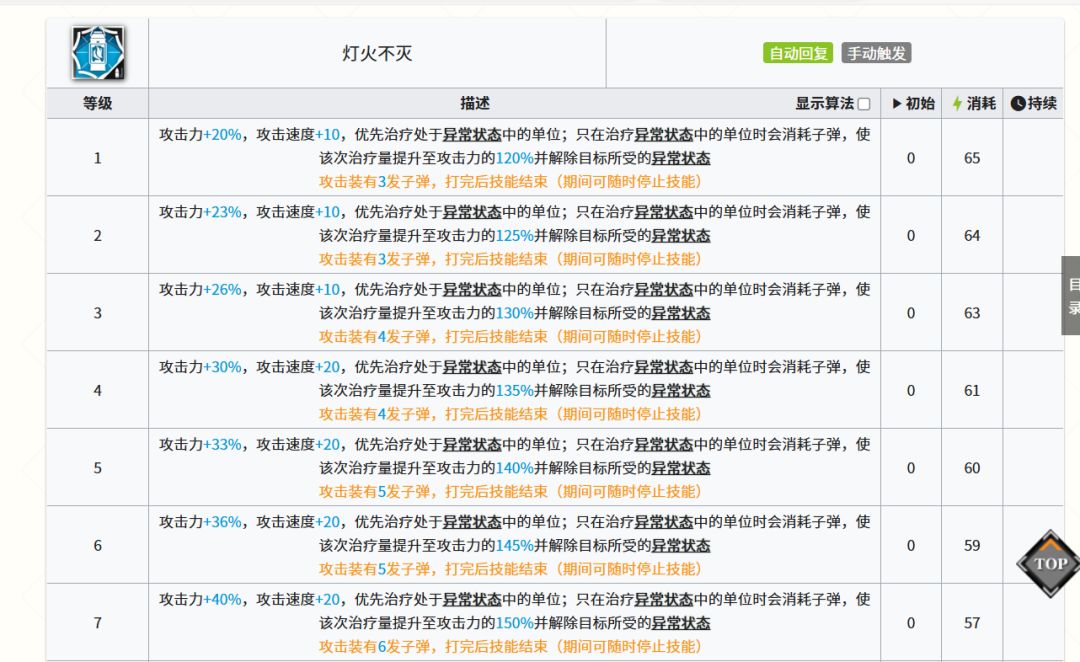Click the 消耗 value 61
Viewport: 1080px width, 662px height.
(972, 391)
